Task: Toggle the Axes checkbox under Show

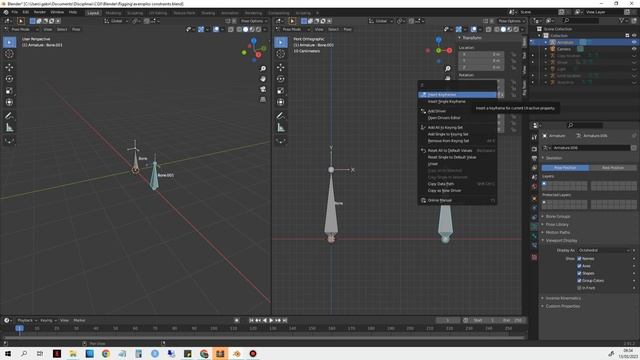Action: click(579, 266)
